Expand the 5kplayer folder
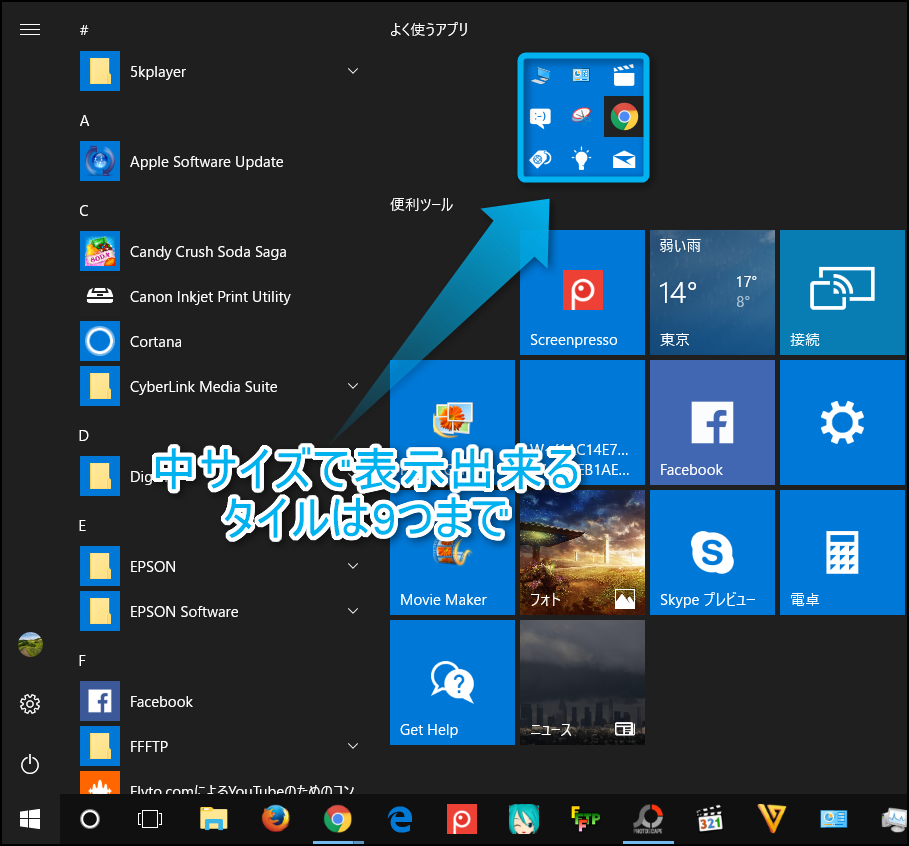 coord(352,71)
